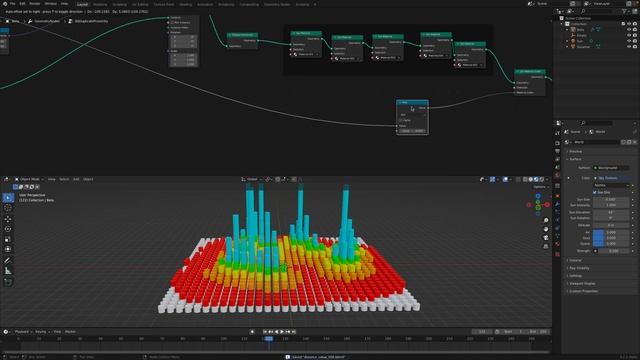Jump to the timeline end frame

[293, 332]
